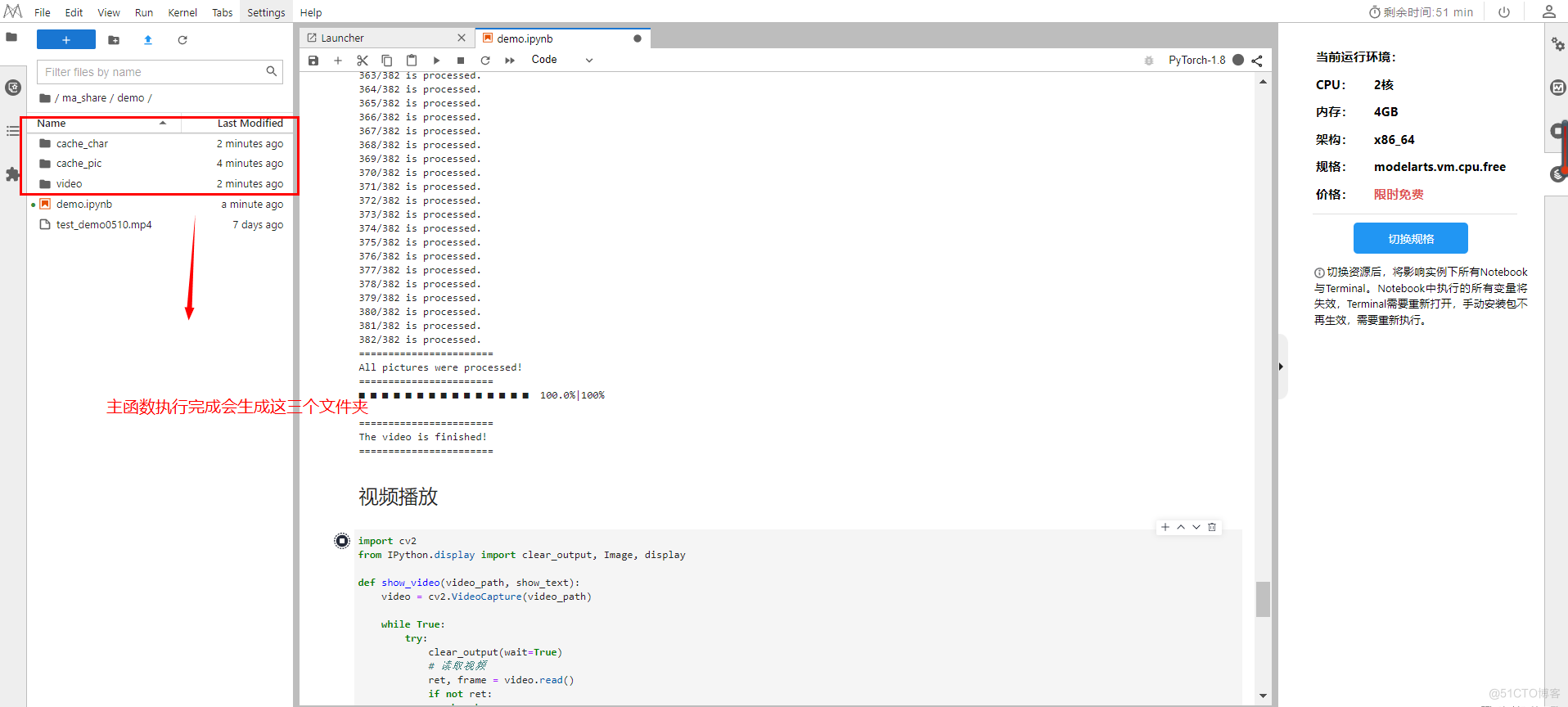
Task: Delete the cell with trash icon
Action: tap(1212, 527)
